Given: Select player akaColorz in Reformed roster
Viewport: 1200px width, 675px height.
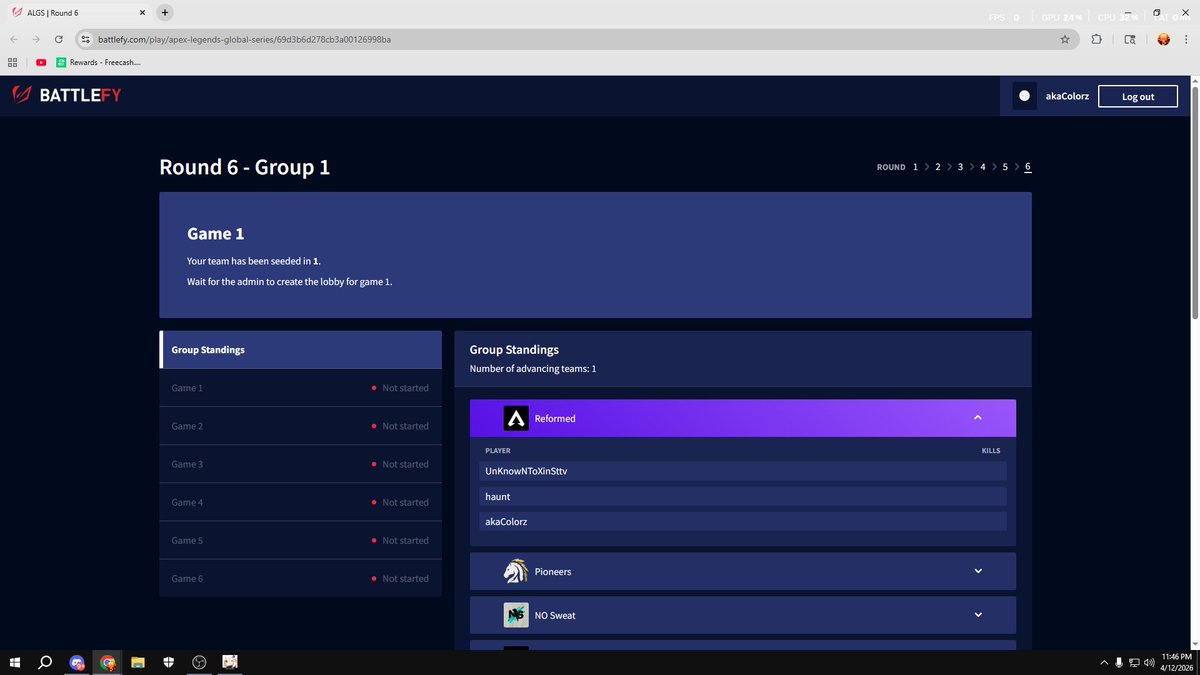Looking at the screenshot, I should [743, 521].
